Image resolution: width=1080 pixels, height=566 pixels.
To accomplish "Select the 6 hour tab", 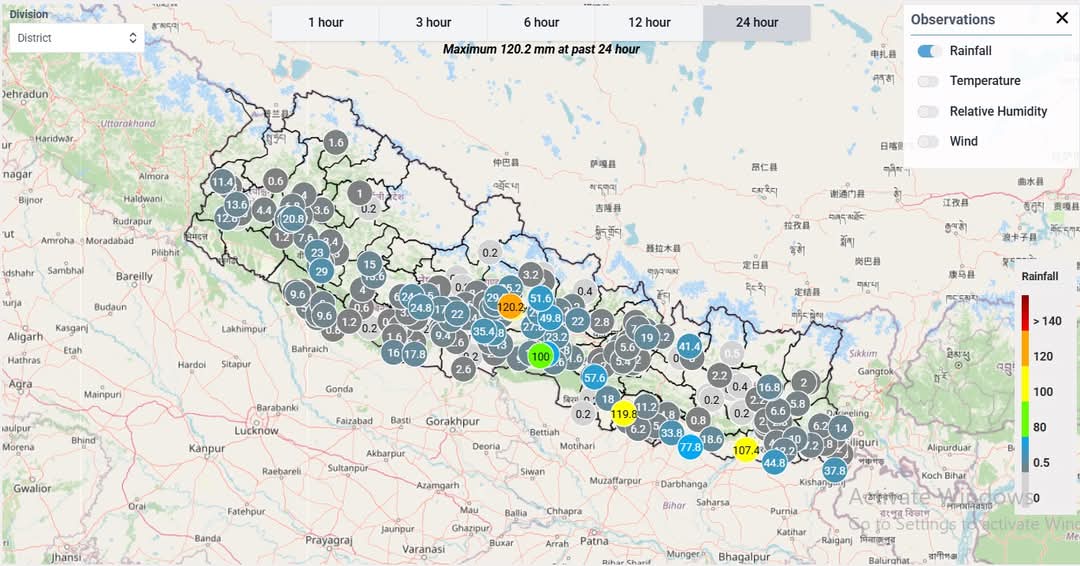I will [x=541, y=22].
